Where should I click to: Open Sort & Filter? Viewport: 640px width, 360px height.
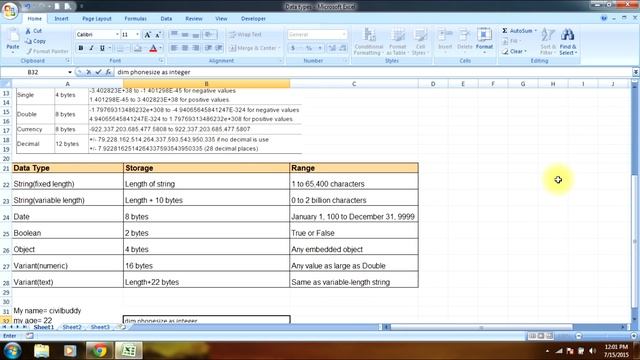tap(547, 42)
